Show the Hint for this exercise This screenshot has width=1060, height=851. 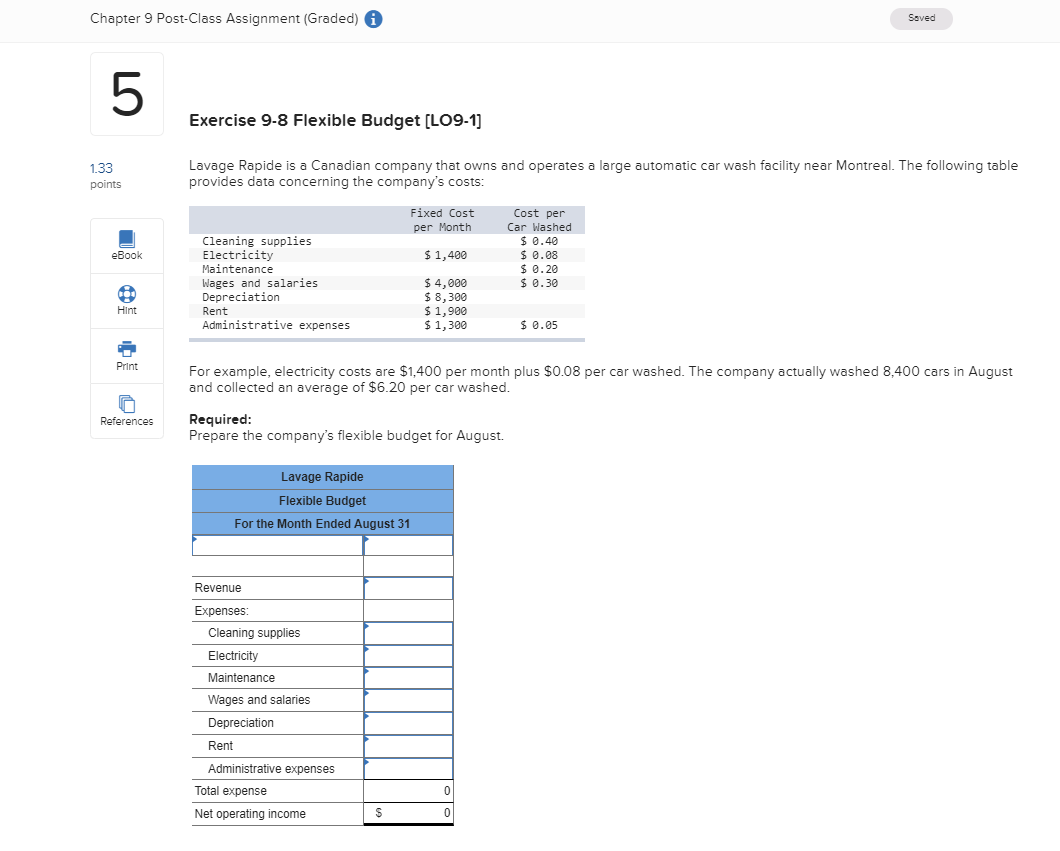(x=126, y=301)
